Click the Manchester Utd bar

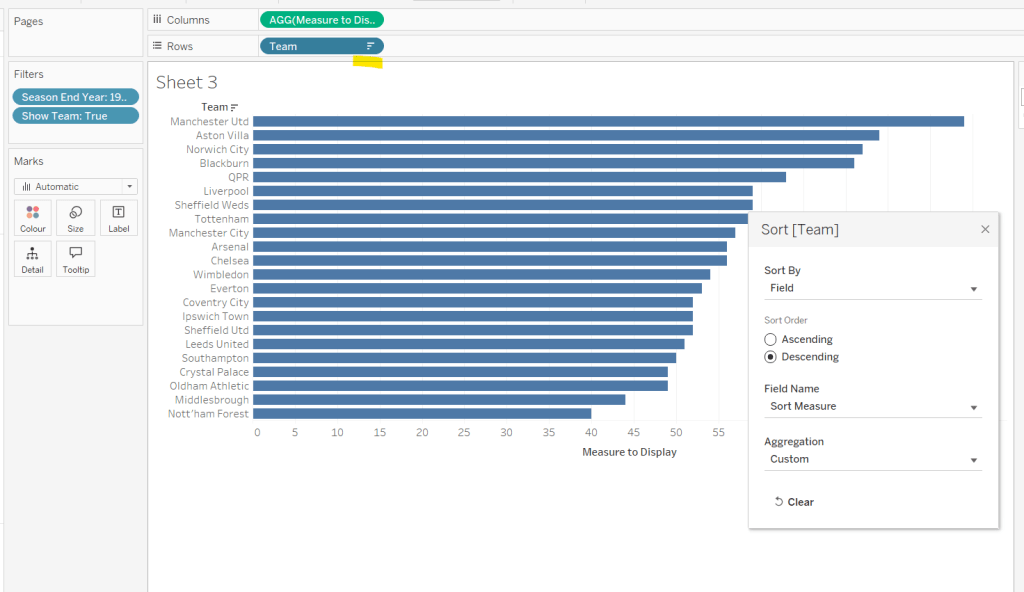608,121
